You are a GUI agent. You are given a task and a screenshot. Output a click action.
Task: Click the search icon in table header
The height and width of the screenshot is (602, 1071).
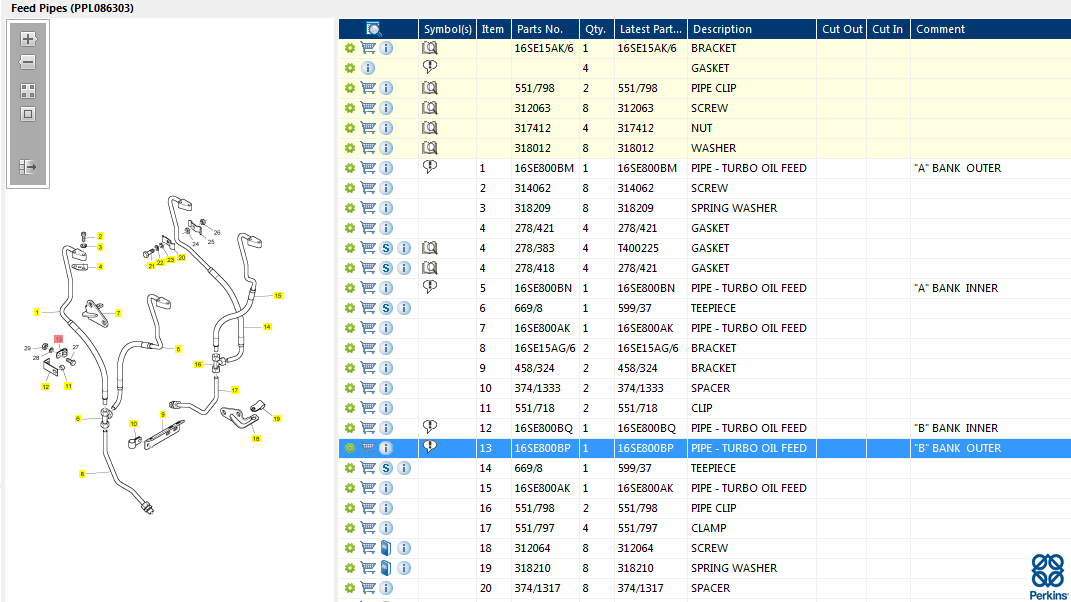(374, 29)
